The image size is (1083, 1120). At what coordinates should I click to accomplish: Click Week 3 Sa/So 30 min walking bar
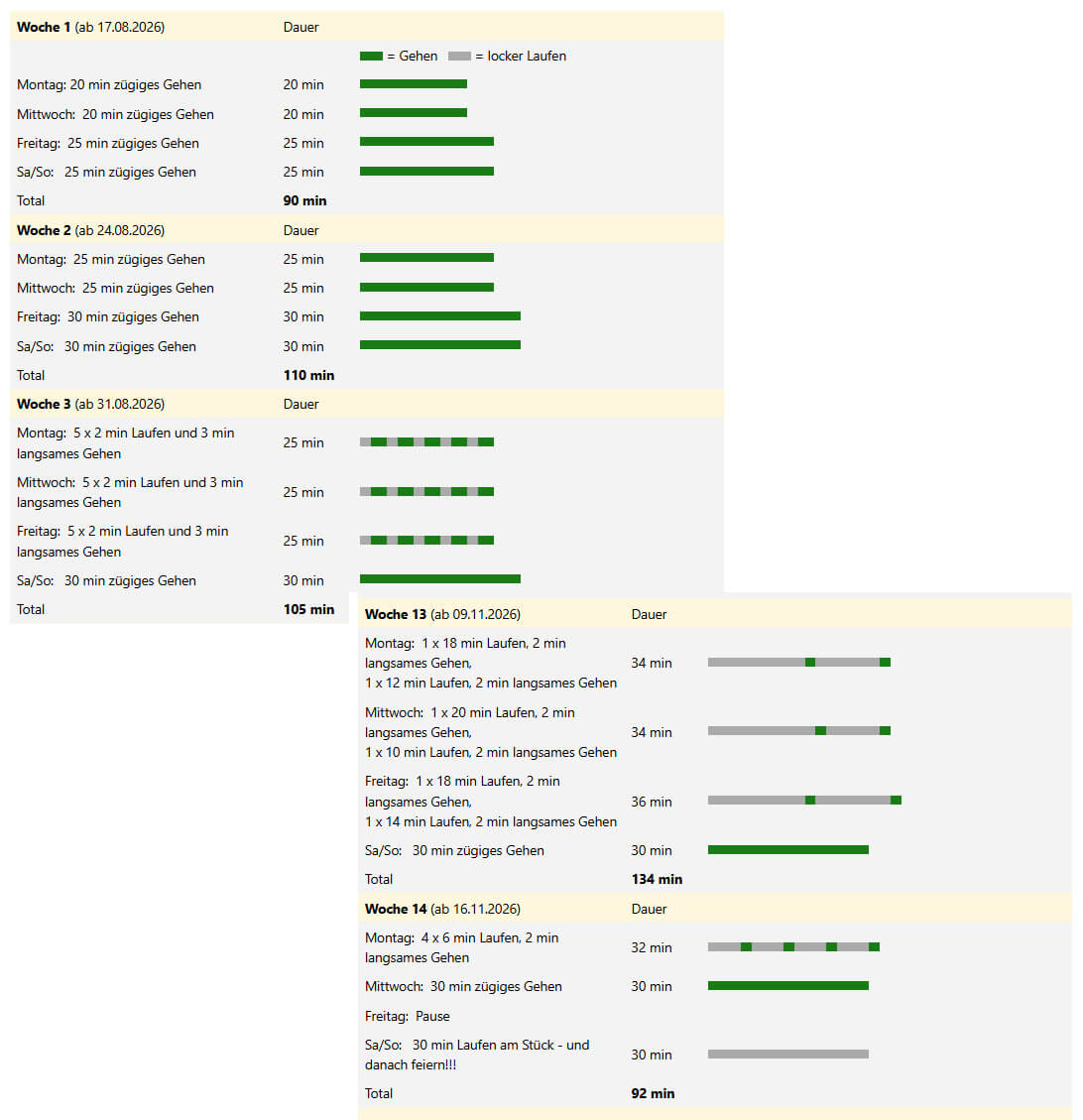(439, 578)
